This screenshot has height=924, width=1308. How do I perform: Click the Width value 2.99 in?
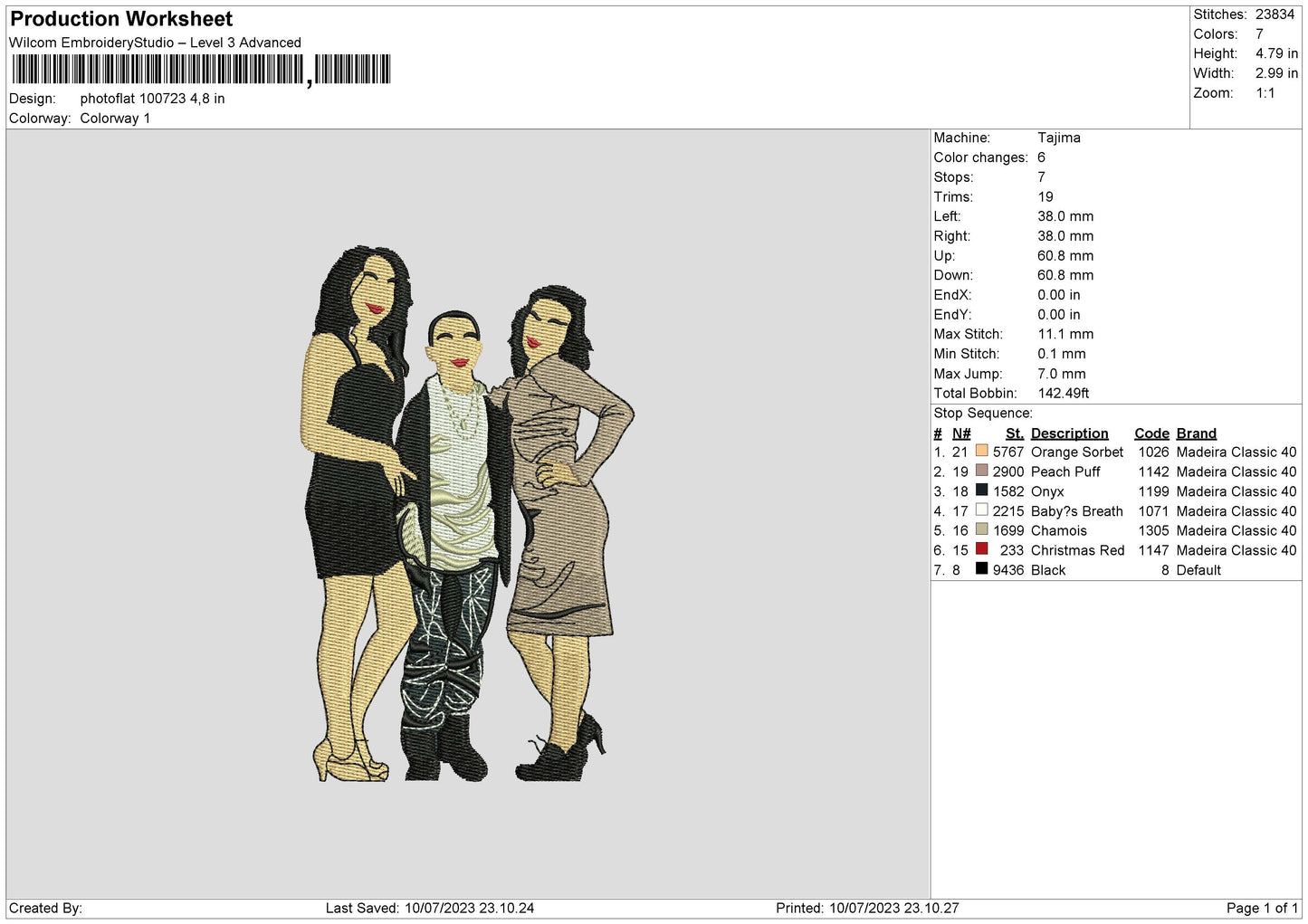[1276, 73]
